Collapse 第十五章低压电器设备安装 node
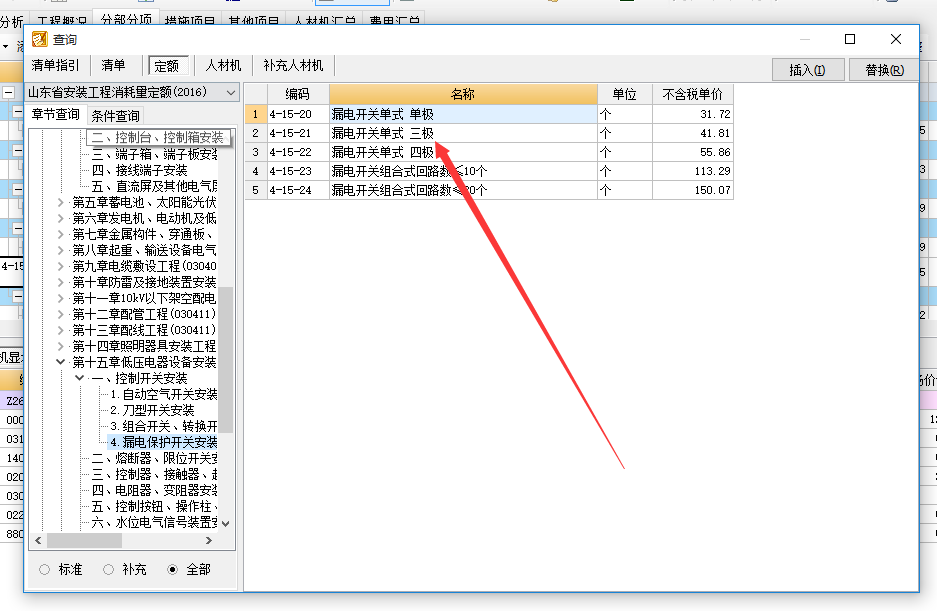Image resolution: width=937 pixels, height=611 pixels. pyautogui.click(x=60, y=362)
